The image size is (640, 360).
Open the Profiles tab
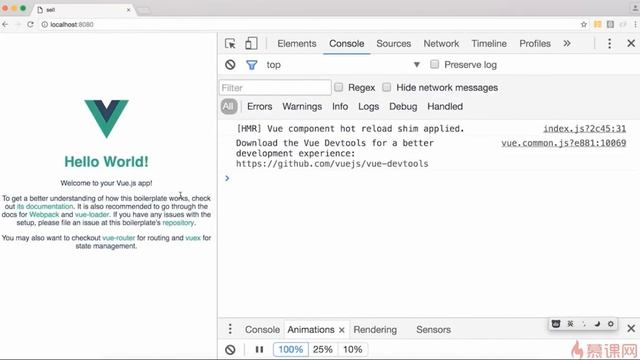[535, 43]
